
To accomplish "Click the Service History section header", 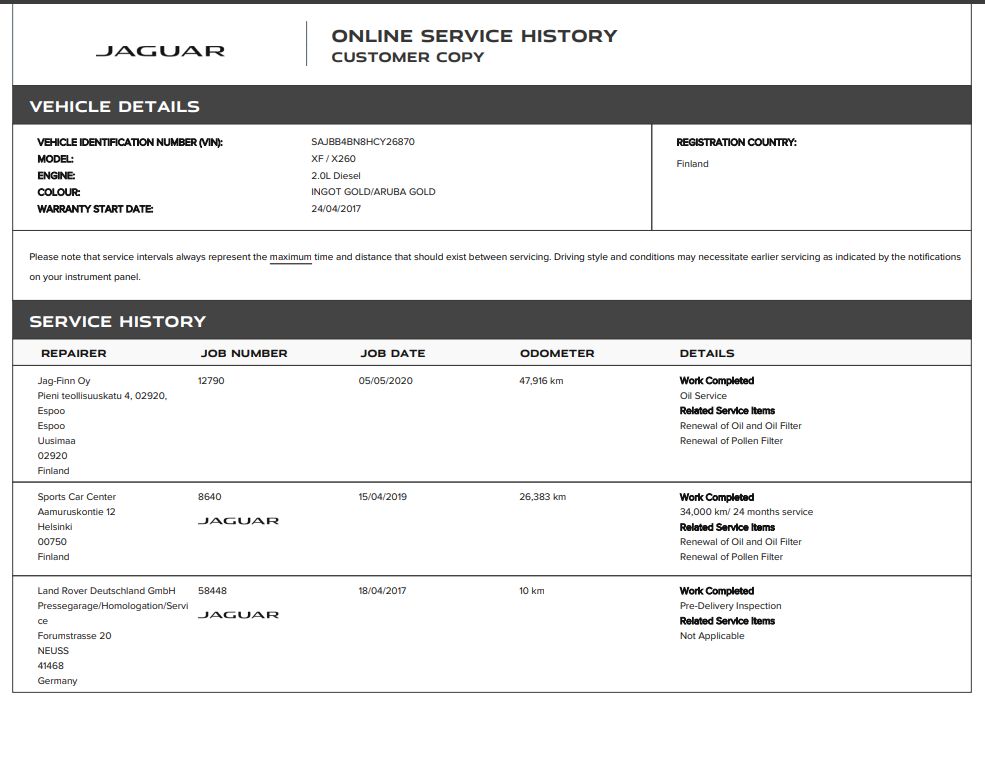I will (x=117, y=321).
